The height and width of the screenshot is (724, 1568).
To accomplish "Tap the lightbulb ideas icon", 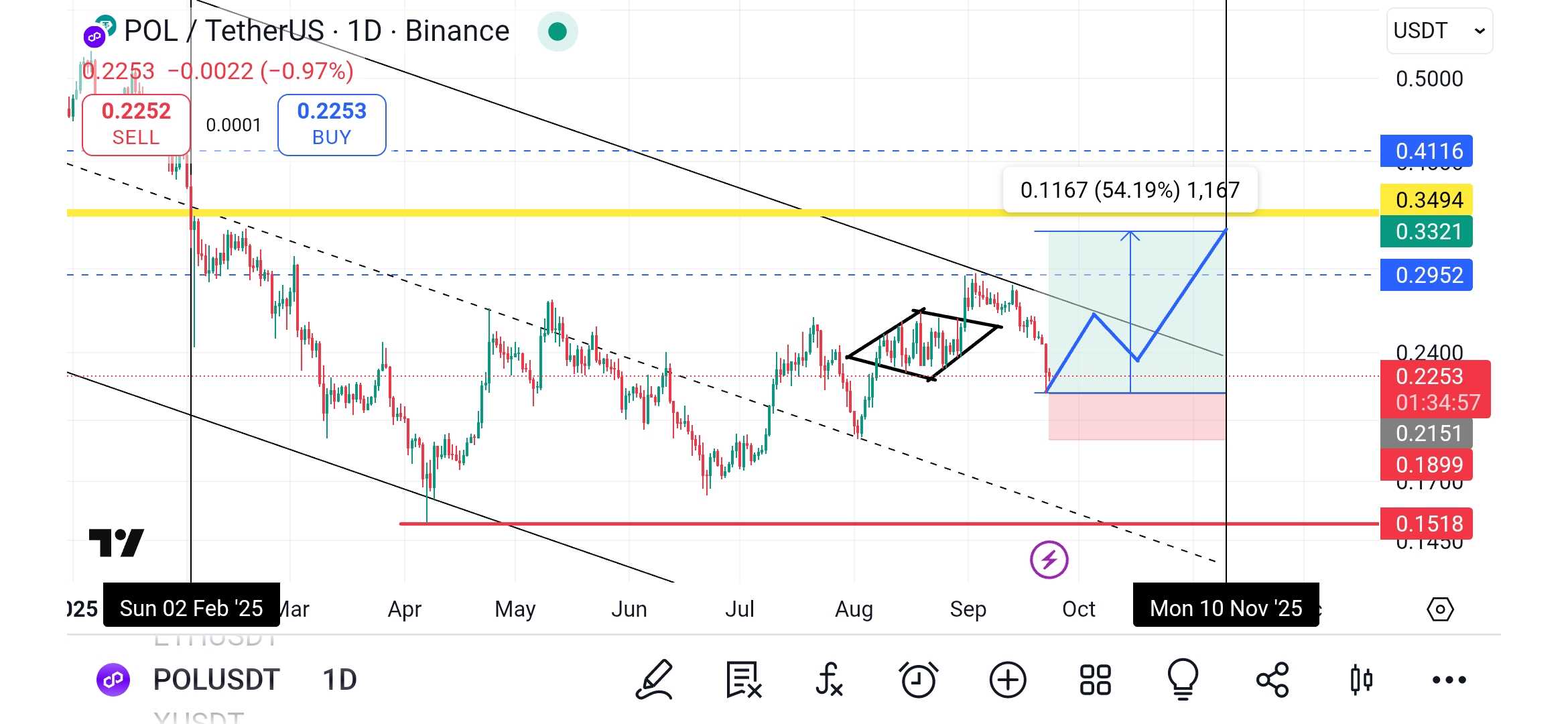I will click(x=1183, y=680).
